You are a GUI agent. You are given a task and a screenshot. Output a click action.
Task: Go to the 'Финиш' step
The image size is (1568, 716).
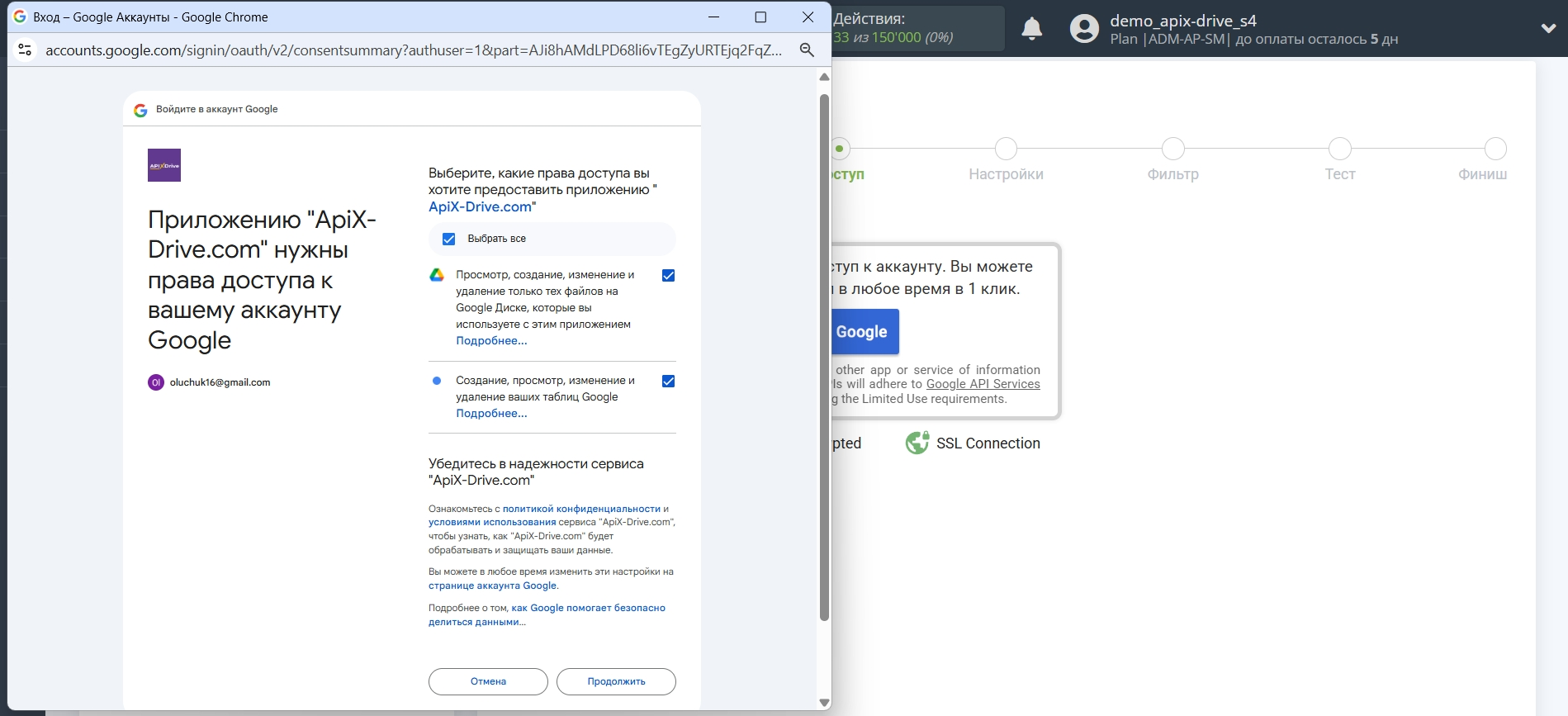(x=1482, y=174)
